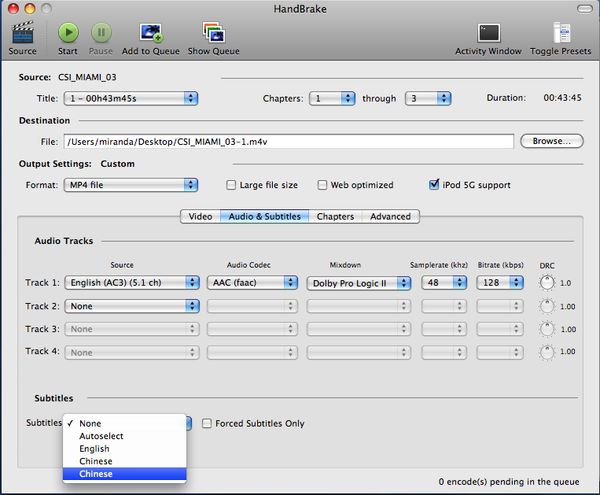Open Track 1 Samplerate dropdown showing 48
The height and width of the screenshot is (495, 600).
[x=444, y=283]
